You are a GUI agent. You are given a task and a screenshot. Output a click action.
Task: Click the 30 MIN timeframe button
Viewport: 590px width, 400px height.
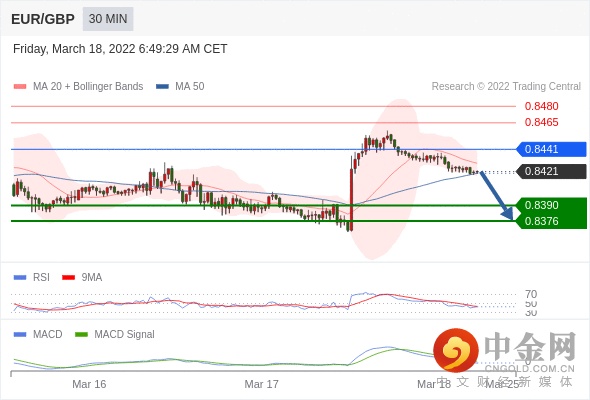point(108,19)
